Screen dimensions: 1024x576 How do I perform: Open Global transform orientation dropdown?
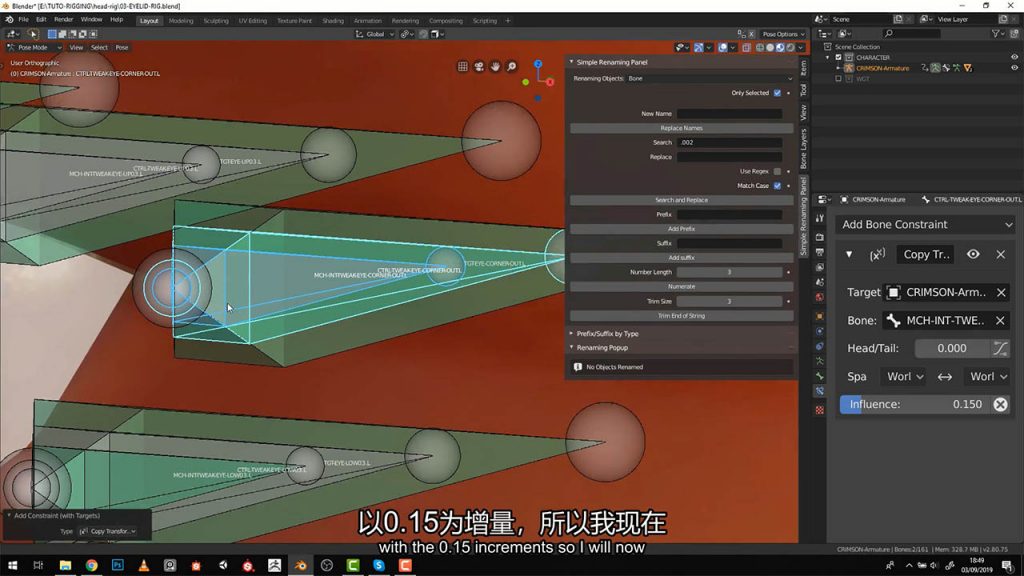coord(375,34)
